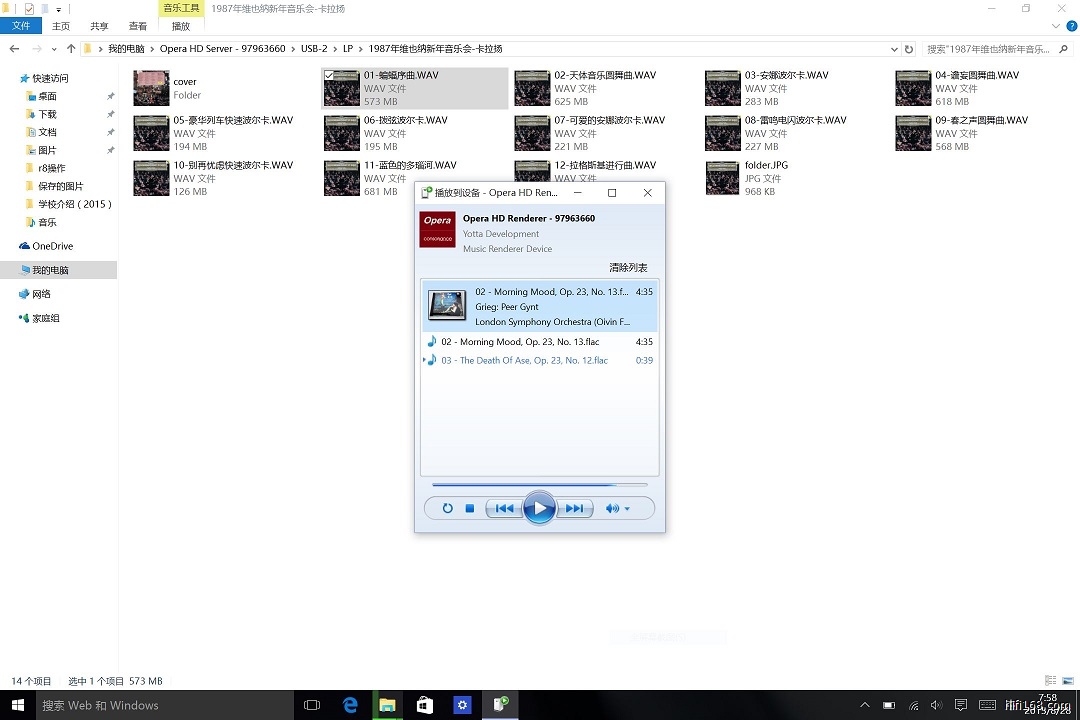Screen dimensions: 1080x720
Task: Go back to the previous track
Action: pyautogui.click(x=504, y=509)
